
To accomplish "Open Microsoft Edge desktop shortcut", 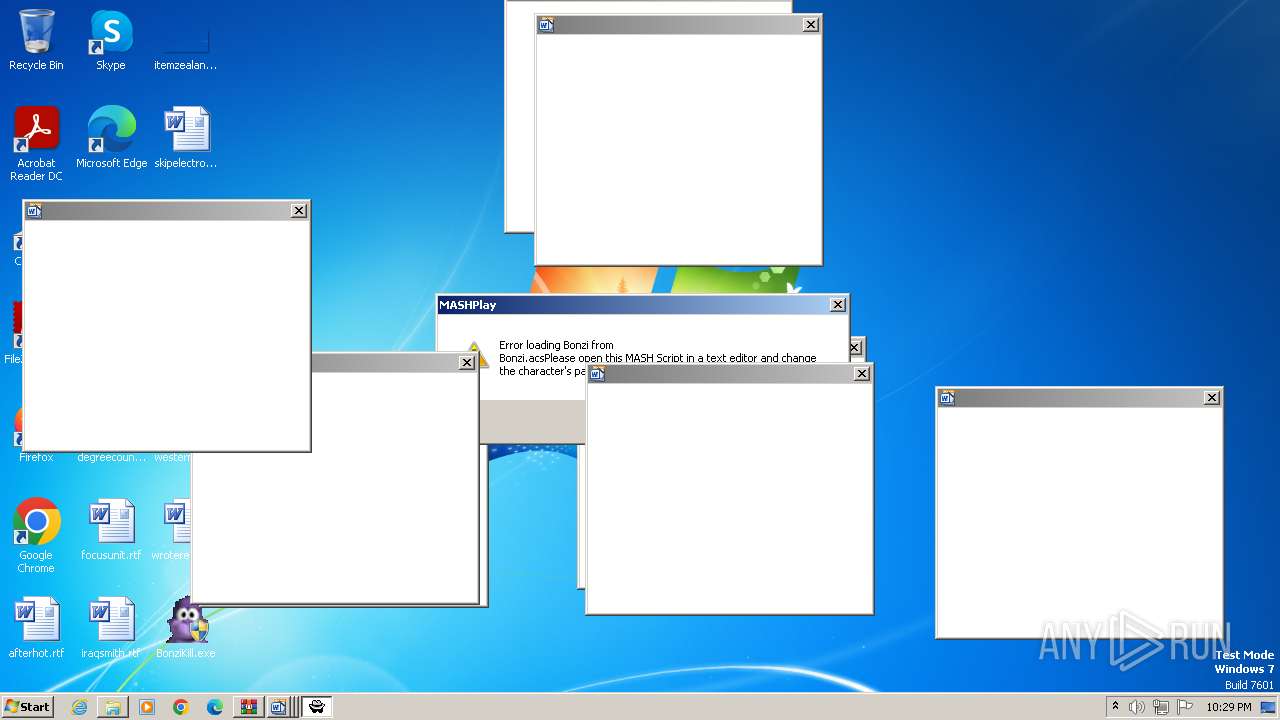I will pyautogui.click(x=111, y=137).
